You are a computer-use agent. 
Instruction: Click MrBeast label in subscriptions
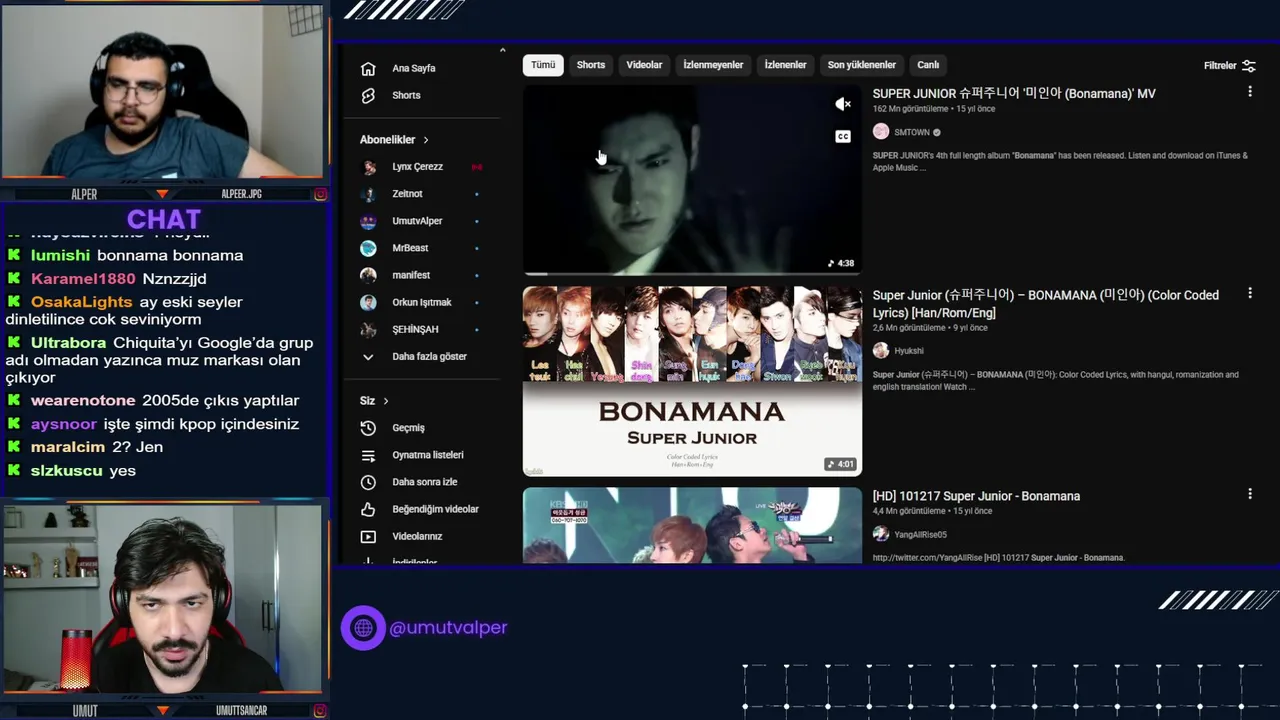click(x=410, y=248)
